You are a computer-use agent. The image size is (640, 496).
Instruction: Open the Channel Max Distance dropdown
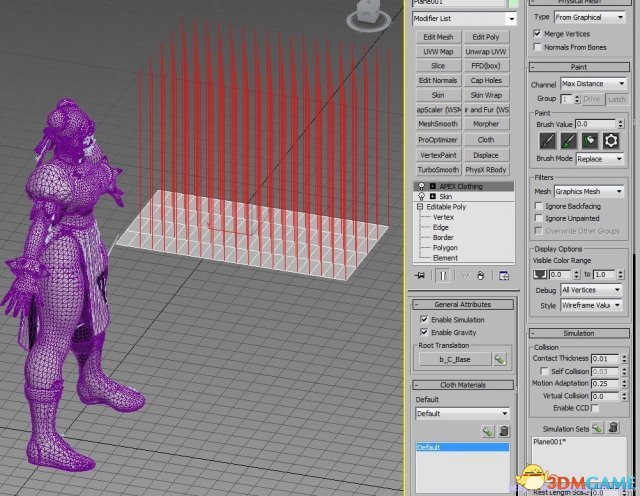tap(593, 84)
